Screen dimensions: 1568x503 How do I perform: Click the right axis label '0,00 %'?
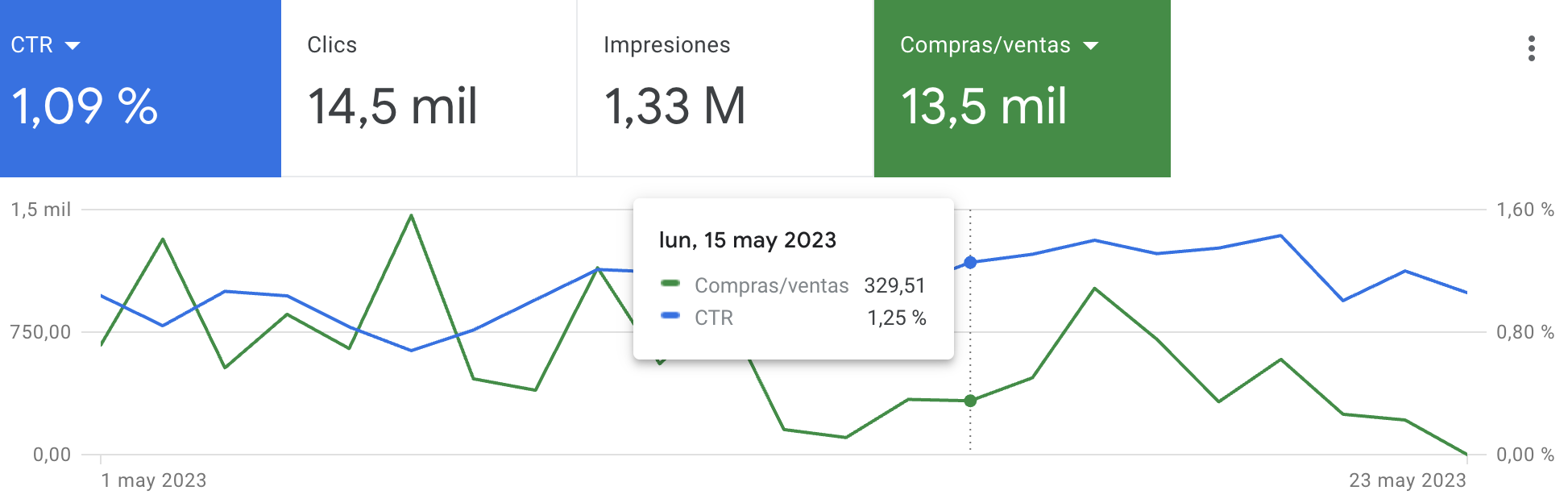pyautogui.click(x=1525, y=455)
